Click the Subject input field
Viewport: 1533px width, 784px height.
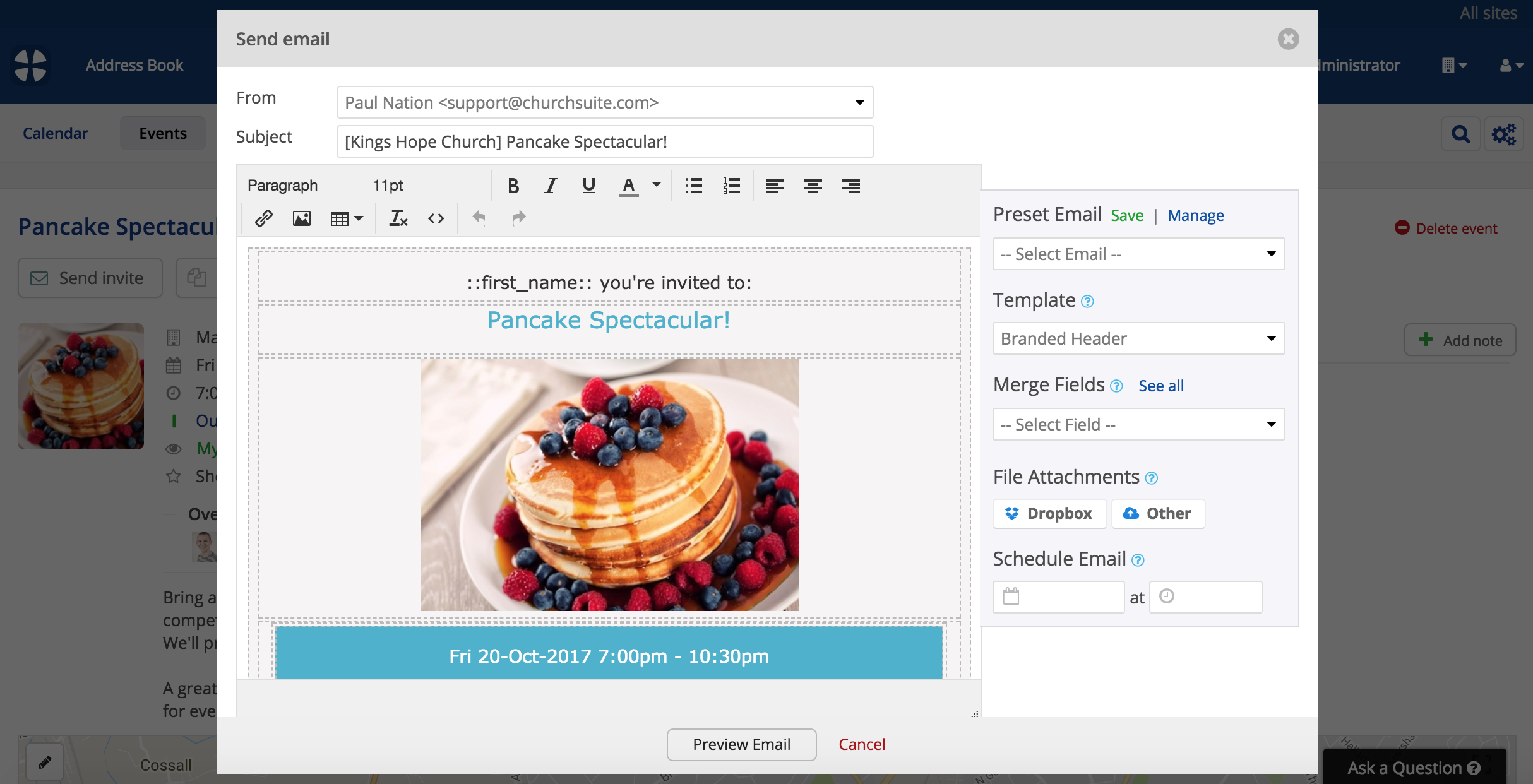click(605, 141)
